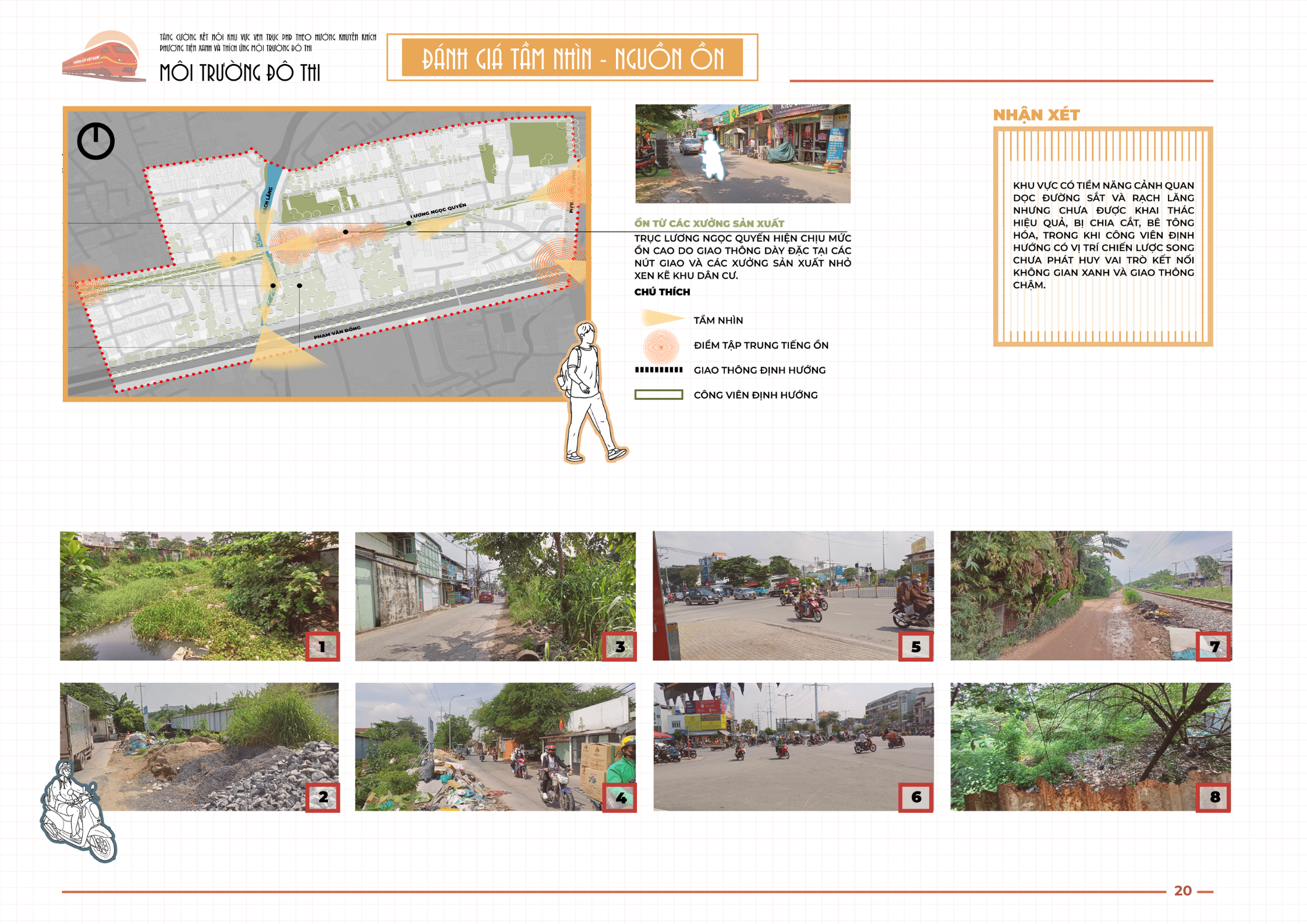Select the Đánh Giá Tầm Nhìn title banner
This screenshot has height=924, width=1307.
click(572, 58)
